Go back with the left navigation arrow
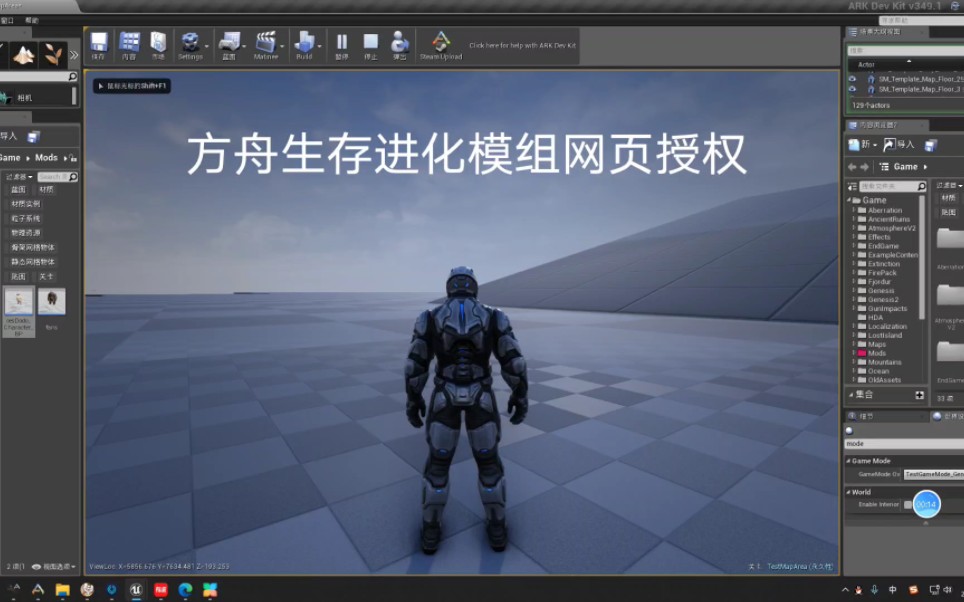The height and width of the screenshot is (602, 964). tap(852, 167)
